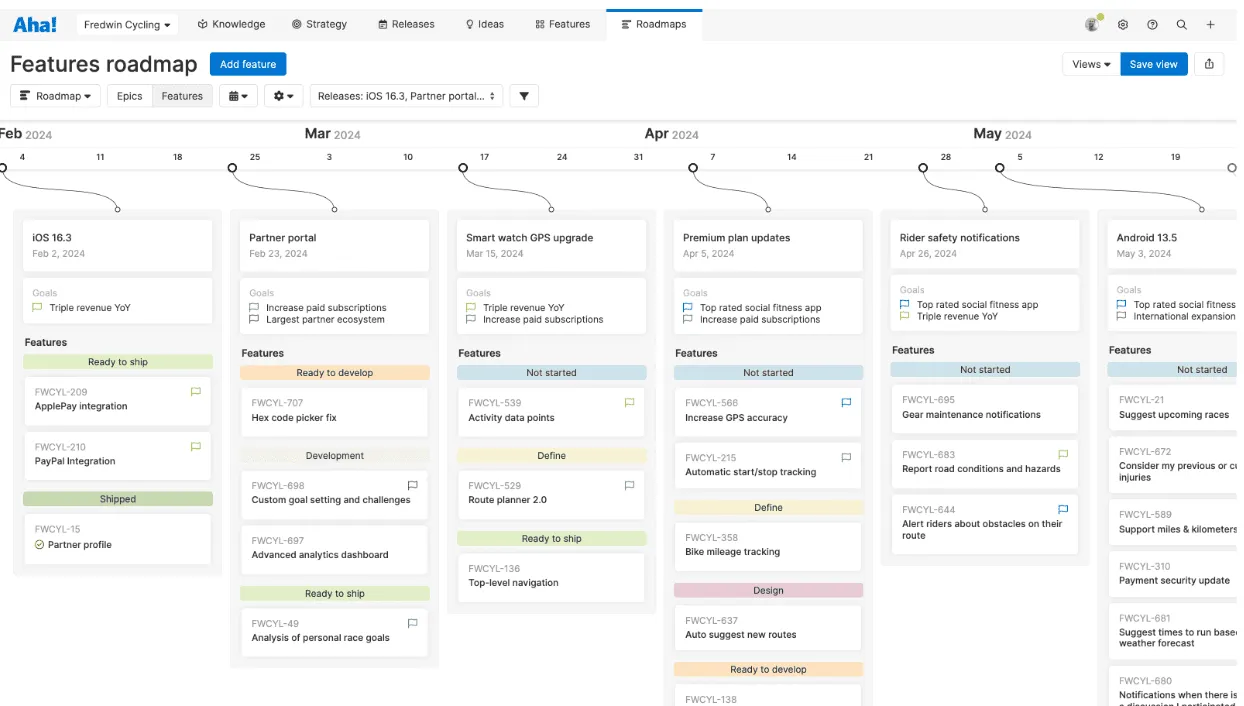
Task: Click flag icon on FWCYL-209 ApplePay card
Action: [x=196, y=392]
